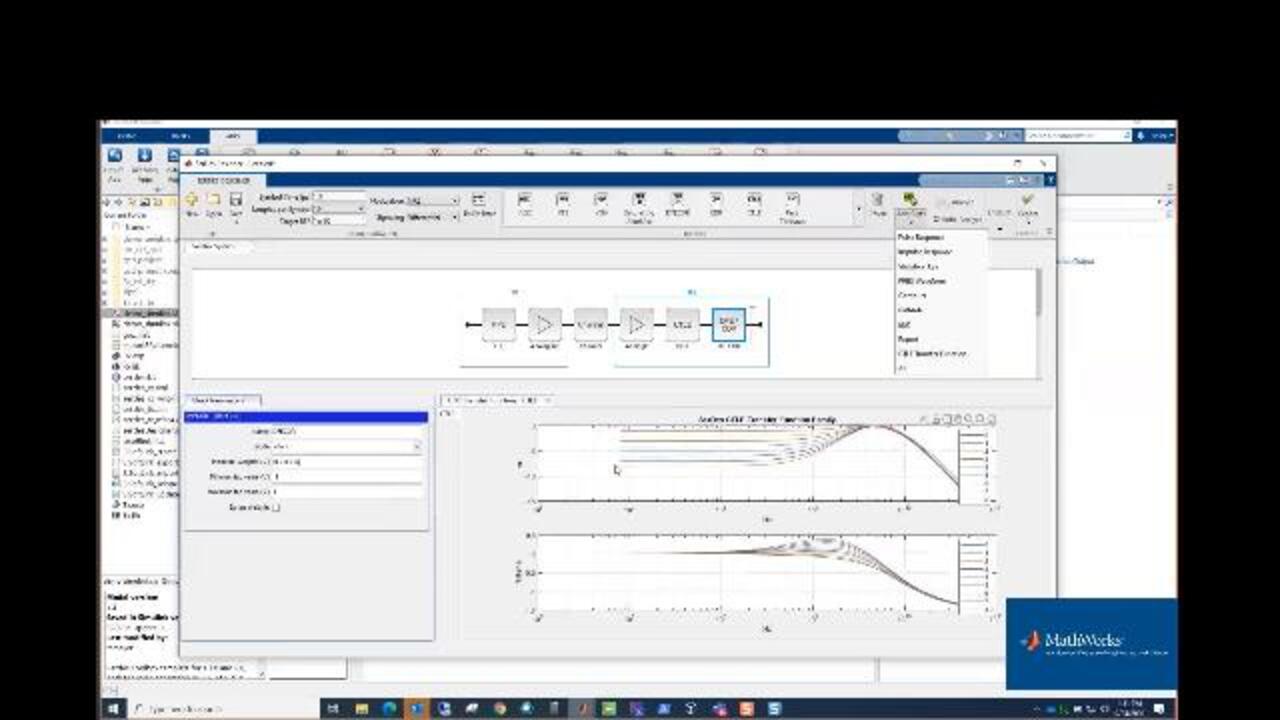Add a Saturating Amplifier block from gallery
The image size is (1280, 720).
pos(639,199)
